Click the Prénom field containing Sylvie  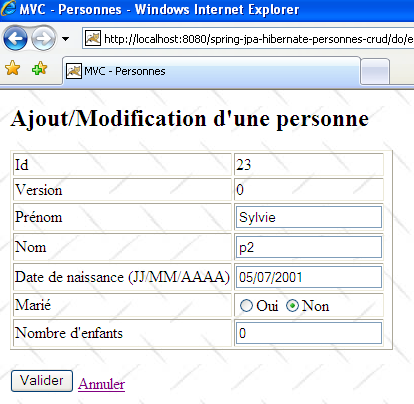[x=309, y=217]
